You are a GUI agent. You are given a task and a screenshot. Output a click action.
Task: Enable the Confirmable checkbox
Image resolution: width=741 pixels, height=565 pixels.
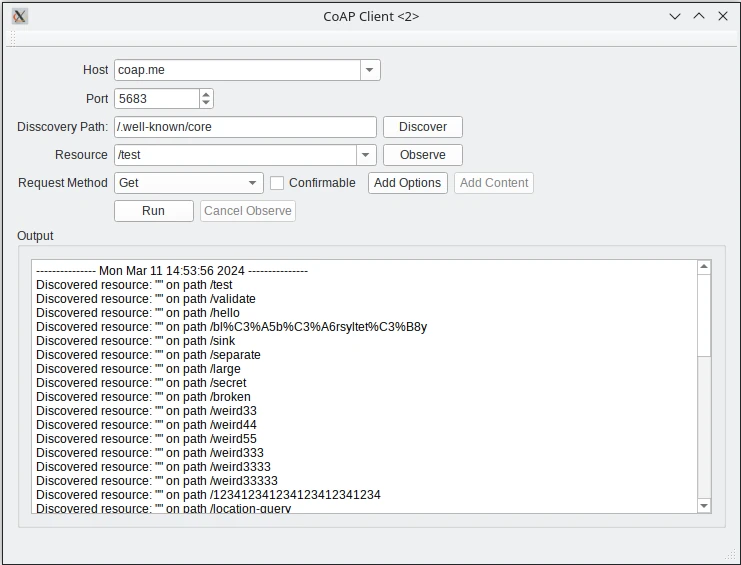pos(278,183)
